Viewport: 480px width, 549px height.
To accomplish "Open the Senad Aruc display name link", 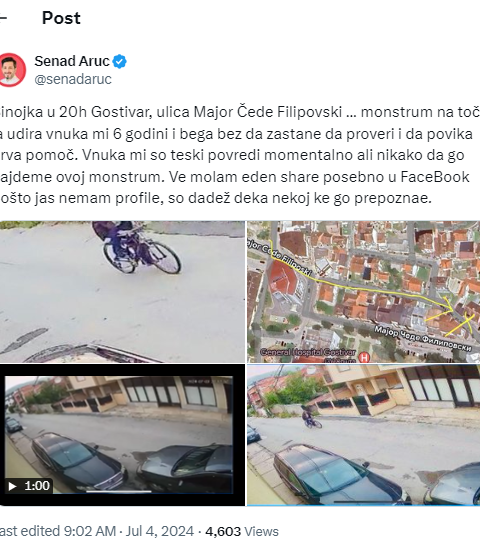I will (x=72, y=61).
